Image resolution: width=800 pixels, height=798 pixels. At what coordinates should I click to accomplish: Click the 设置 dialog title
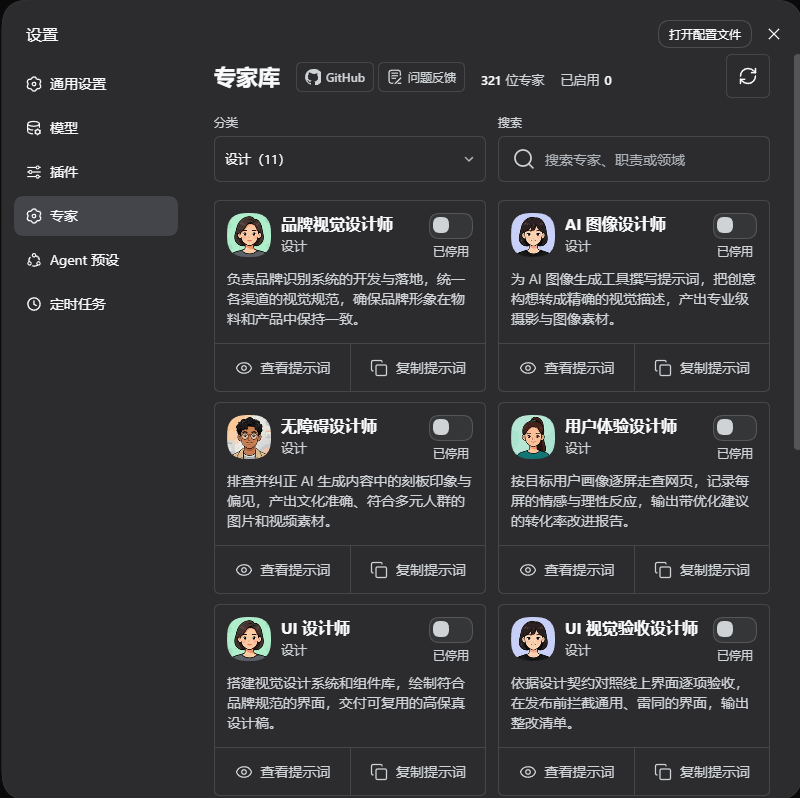coord(42,35)
